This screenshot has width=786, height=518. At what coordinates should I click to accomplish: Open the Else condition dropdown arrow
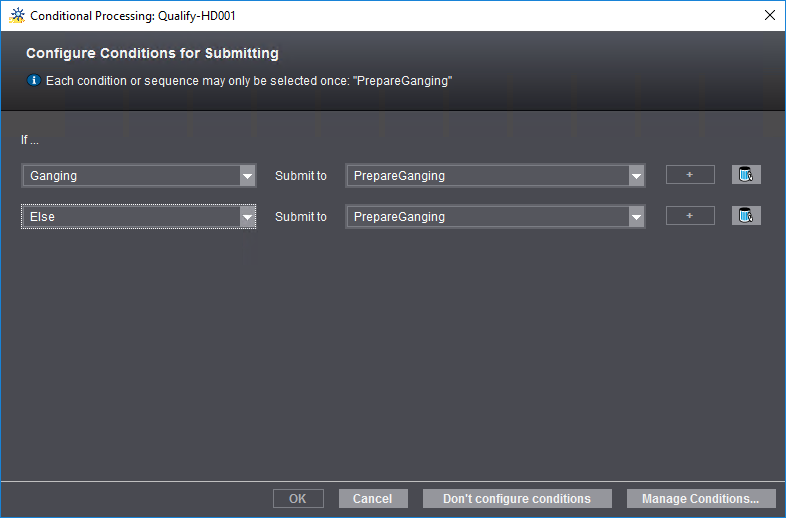pyautogui.click(x=248, y=217)
